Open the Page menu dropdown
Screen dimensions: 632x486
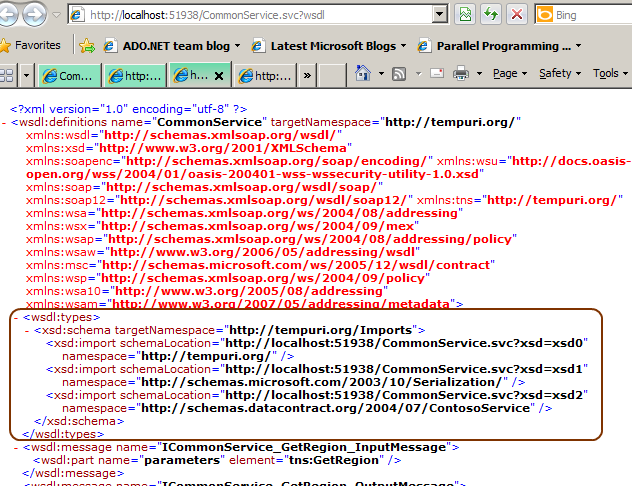(510, 74)
